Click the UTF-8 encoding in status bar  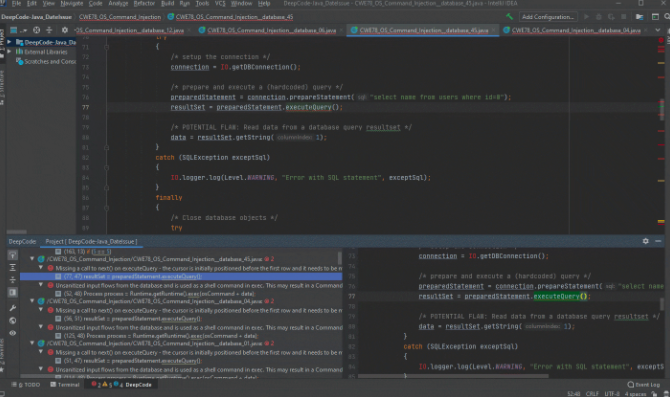coord(612,394)
